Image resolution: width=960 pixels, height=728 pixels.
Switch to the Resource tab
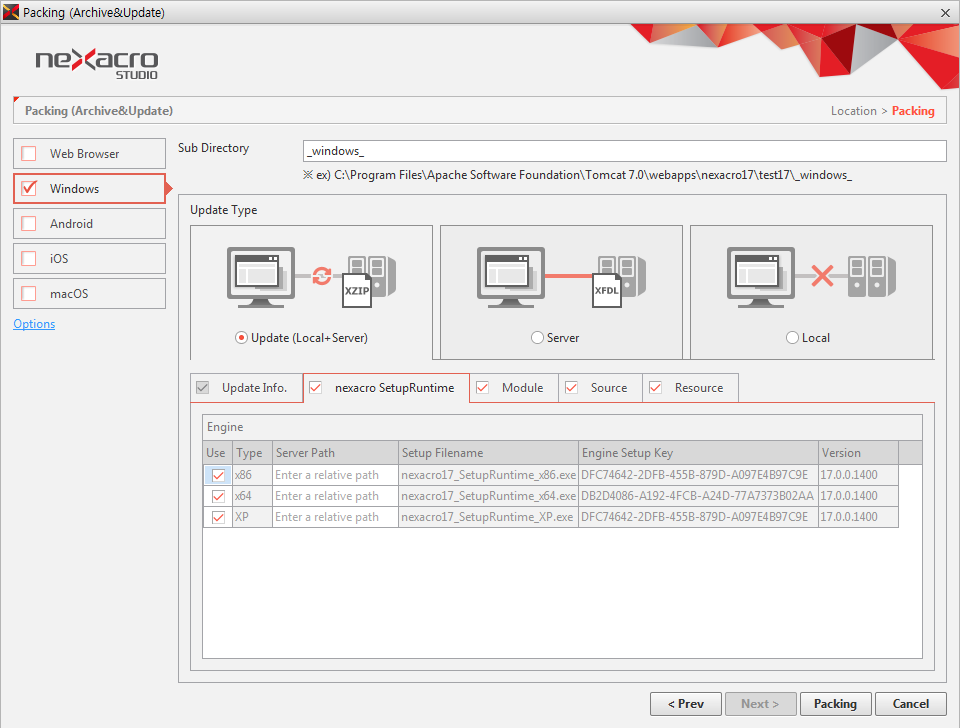pos(689,388)
